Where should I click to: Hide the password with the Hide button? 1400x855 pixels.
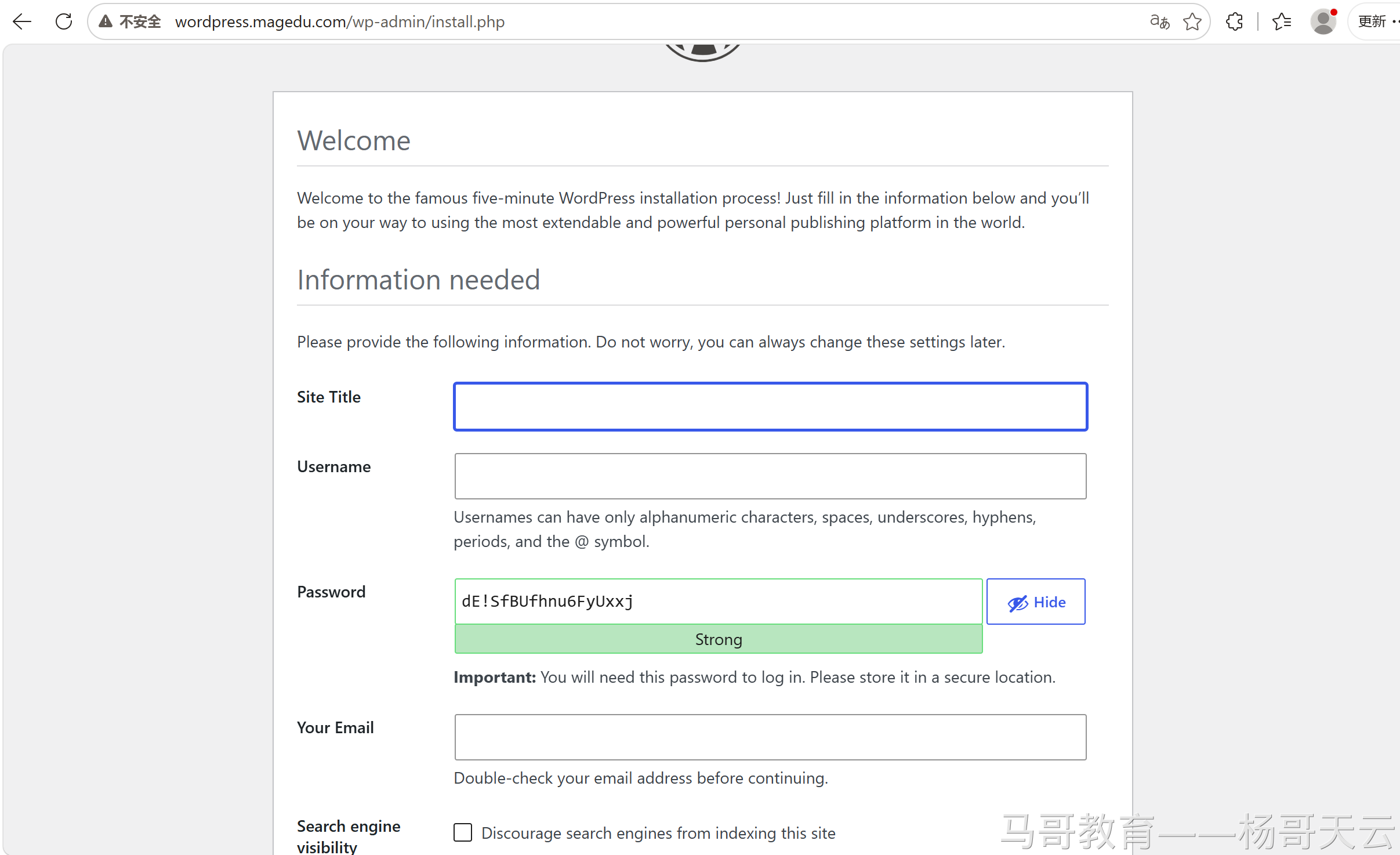[1036, 602]
